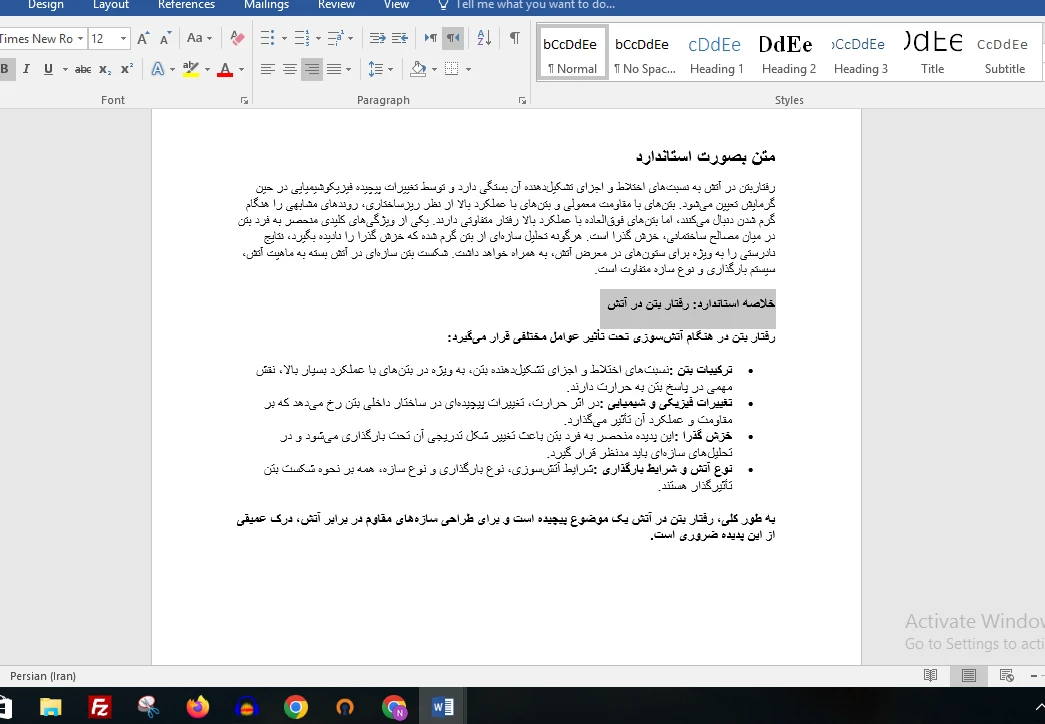Screen dimensions: 1045x724
Task: Click the Increase Indent icon
Action: 400,38
